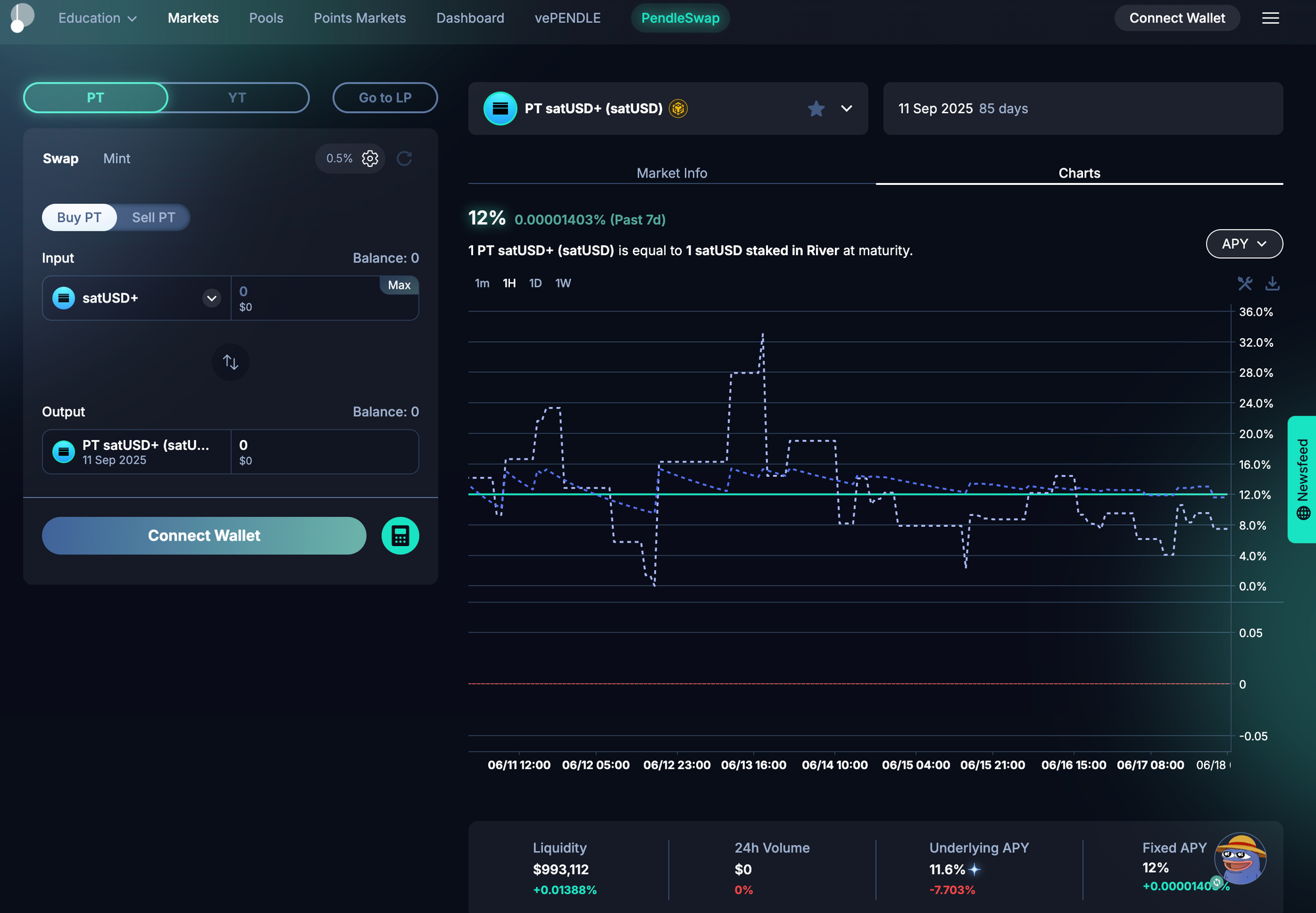Open PendleSwap

point(680,18)
